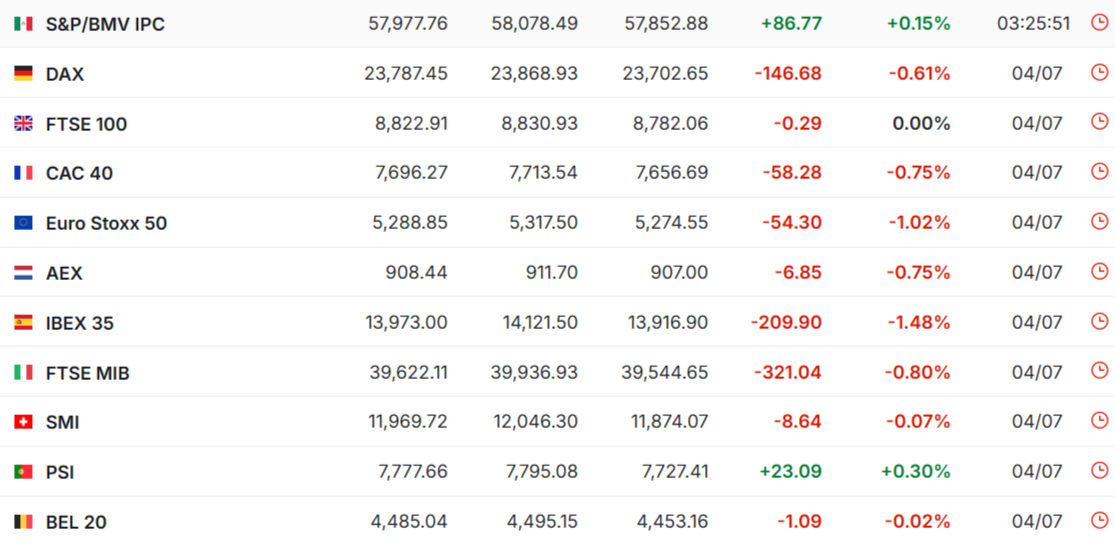1115x543 pixels.
Task: Click the CAC 40 percent change -0.75%
Action: coord(919,173)
